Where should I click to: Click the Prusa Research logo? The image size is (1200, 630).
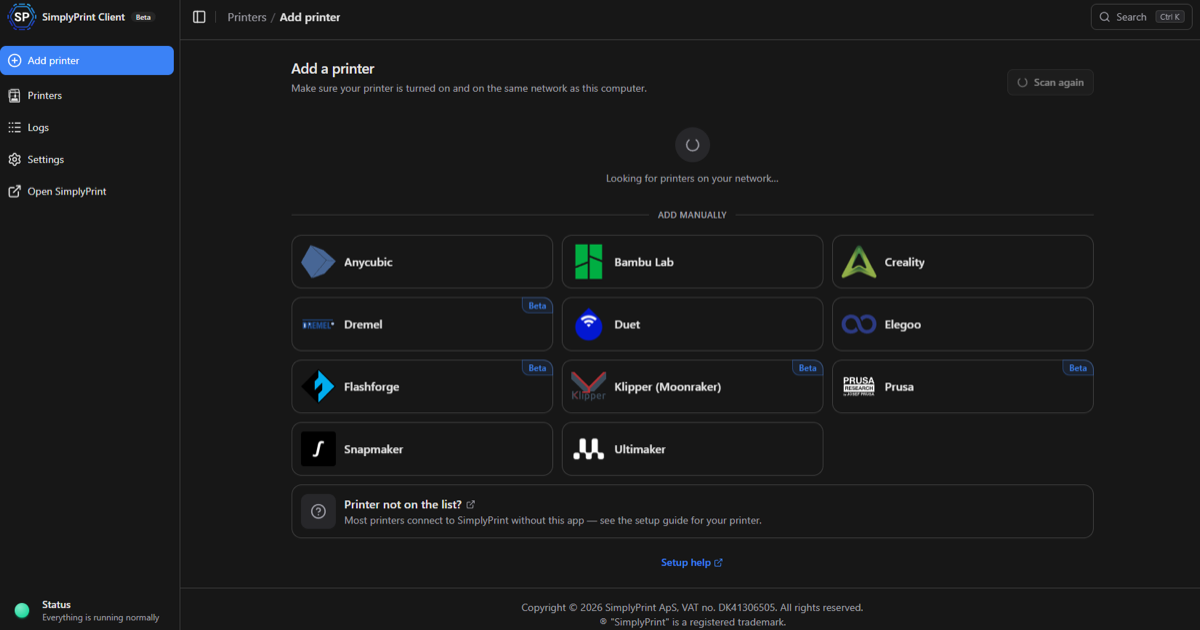(x=858, y=386)
